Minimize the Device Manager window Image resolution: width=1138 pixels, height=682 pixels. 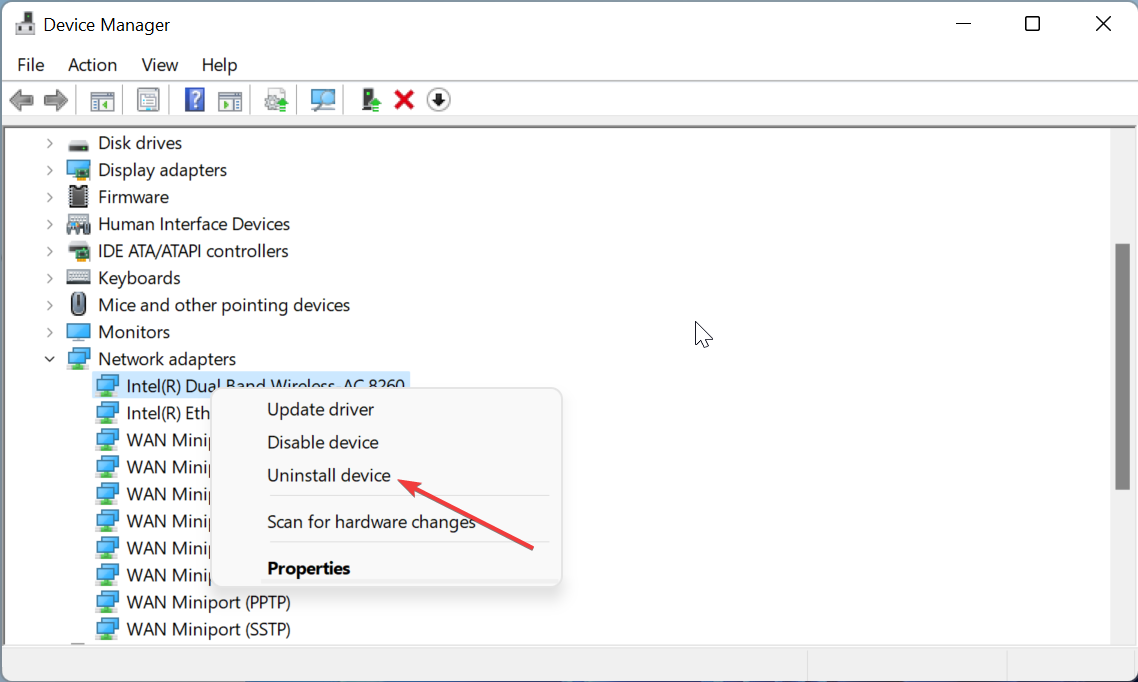click(x=963, y=24)
